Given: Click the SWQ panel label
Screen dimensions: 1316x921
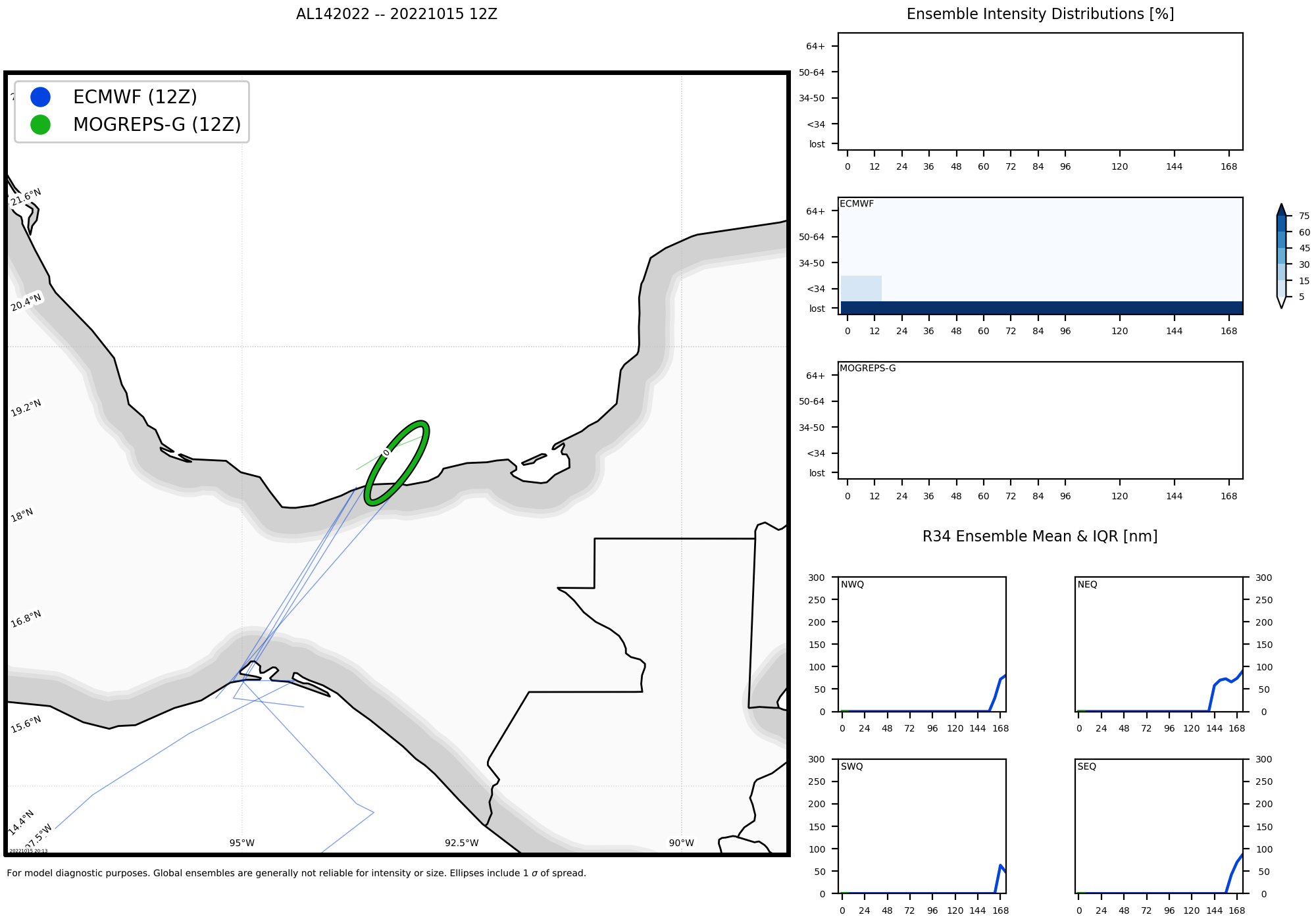Looking at the screenshot, I should point(851,766).
